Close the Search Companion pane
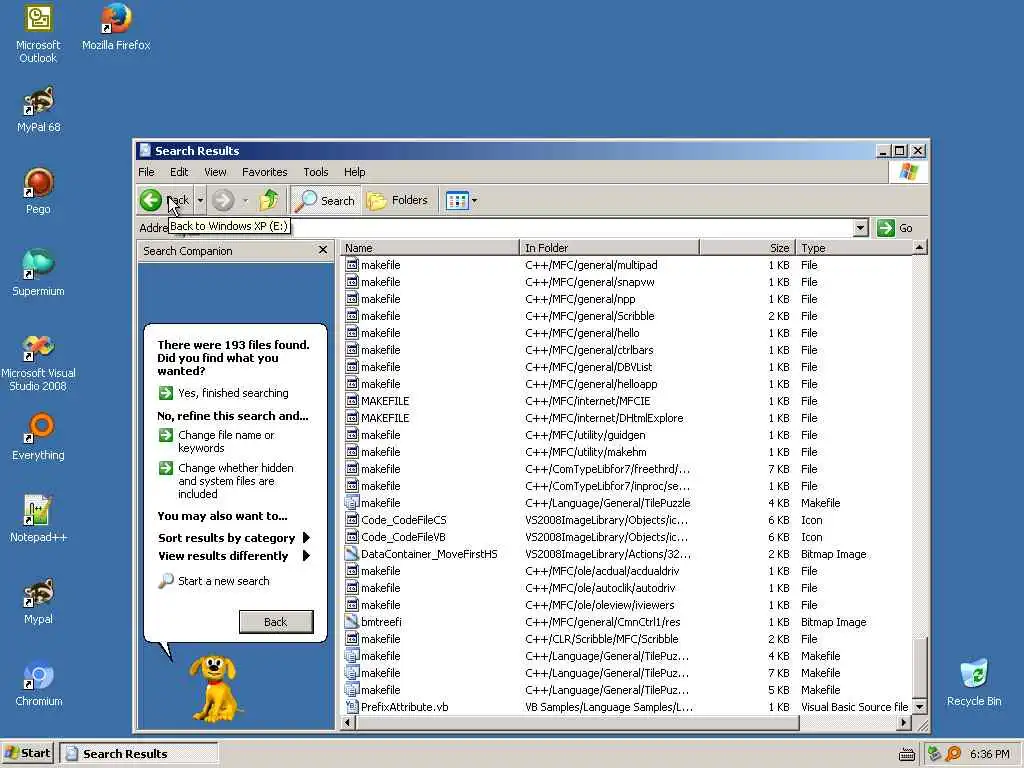 click(323, 250)
